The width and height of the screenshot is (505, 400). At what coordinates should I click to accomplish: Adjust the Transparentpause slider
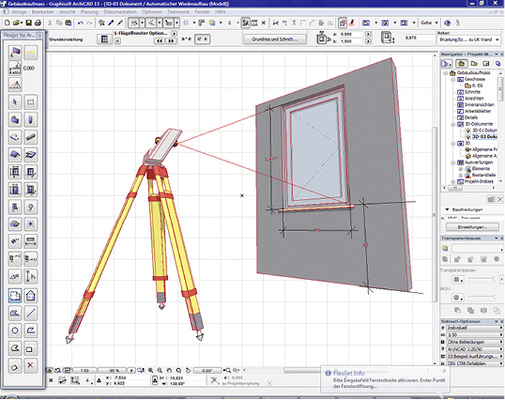click(482, 278)
